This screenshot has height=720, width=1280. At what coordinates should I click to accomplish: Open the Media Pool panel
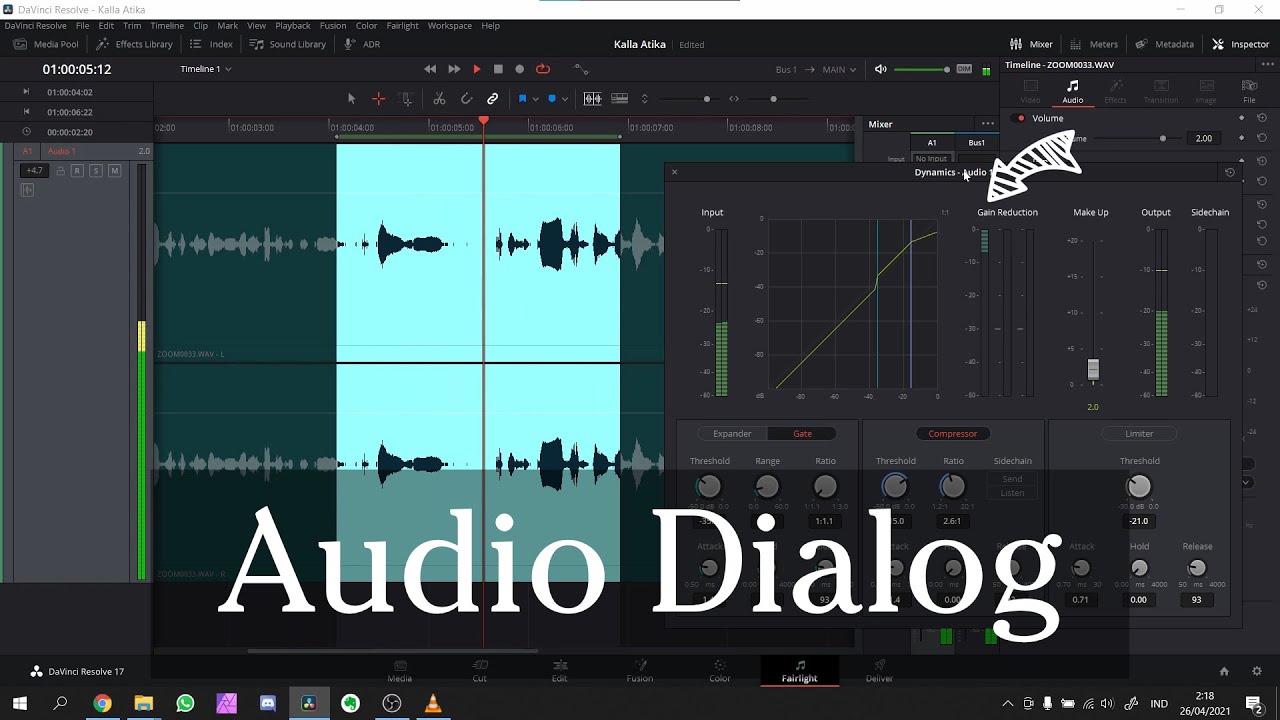45,44
